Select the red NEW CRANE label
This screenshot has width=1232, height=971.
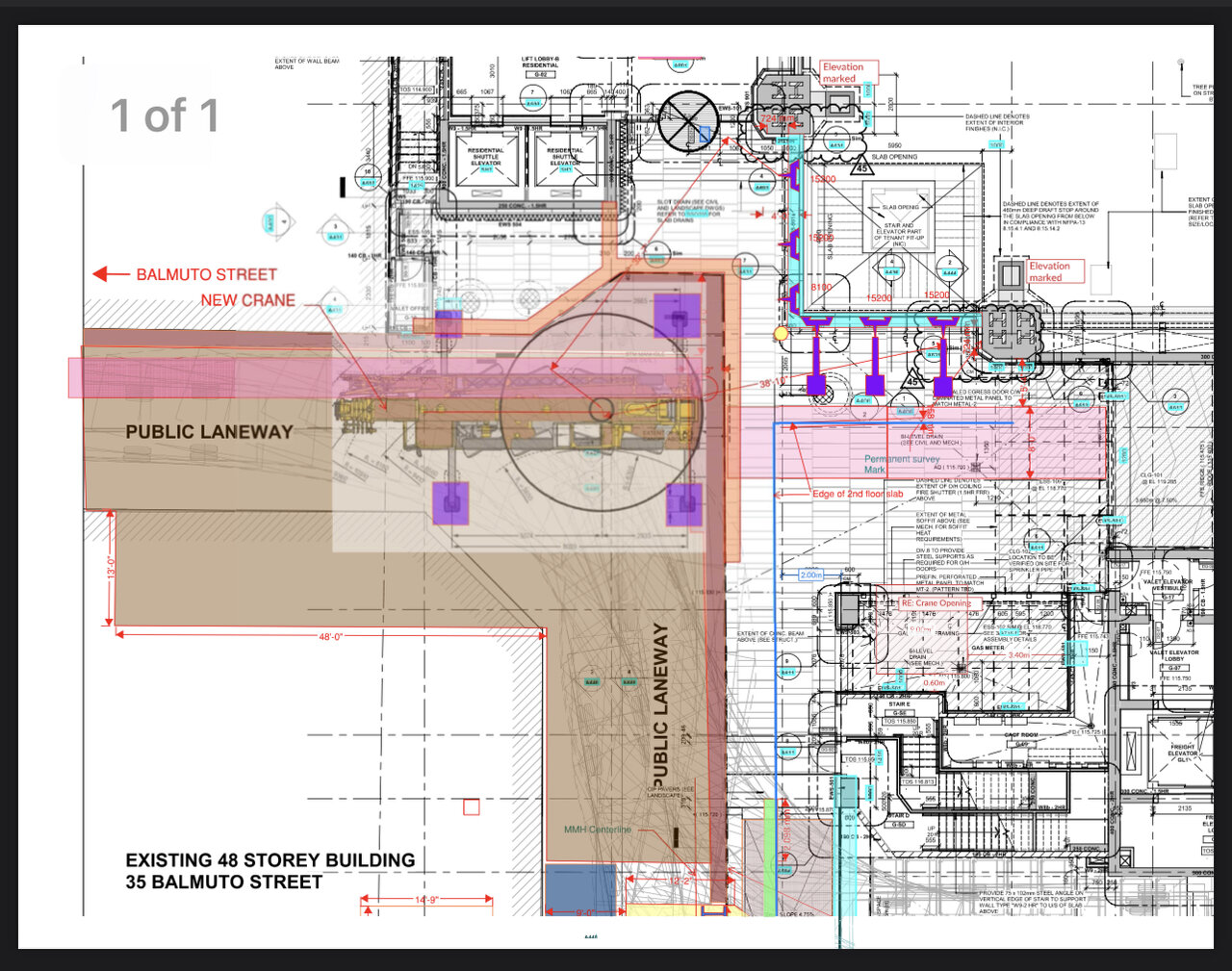pos(247,300)
